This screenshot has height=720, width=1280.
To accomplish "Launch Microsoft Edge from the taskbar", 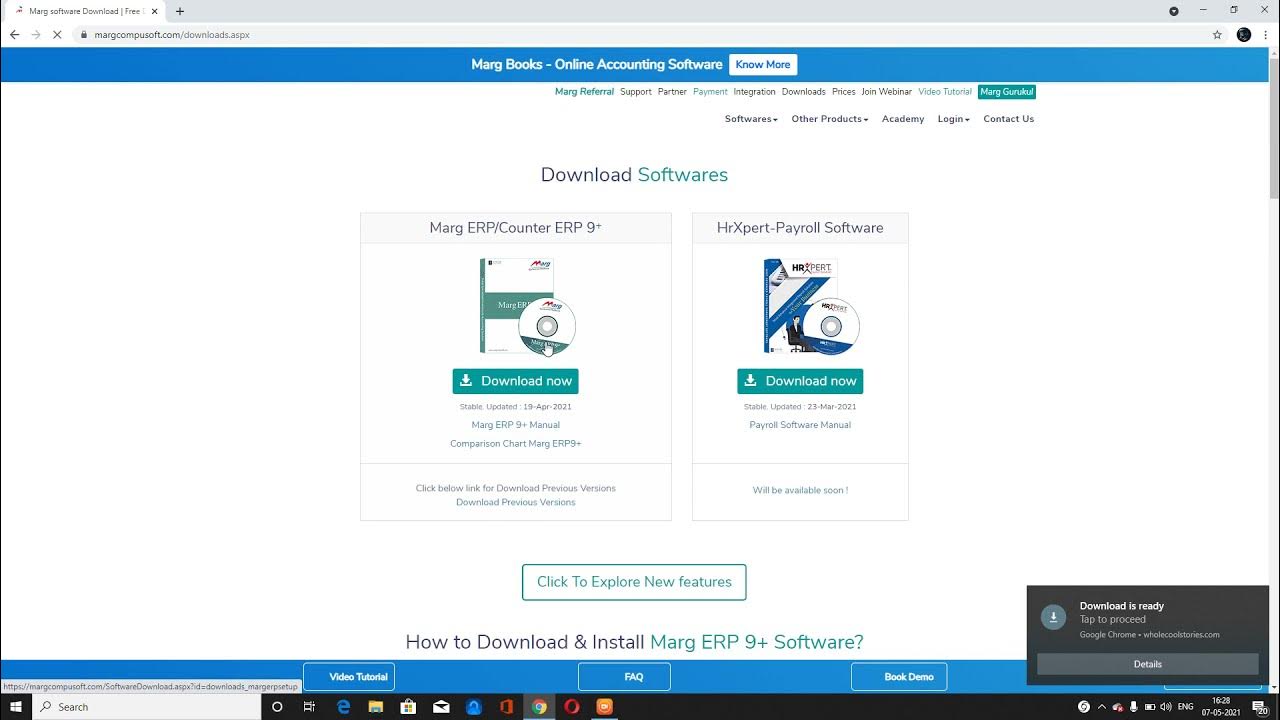I will point(343,707).
